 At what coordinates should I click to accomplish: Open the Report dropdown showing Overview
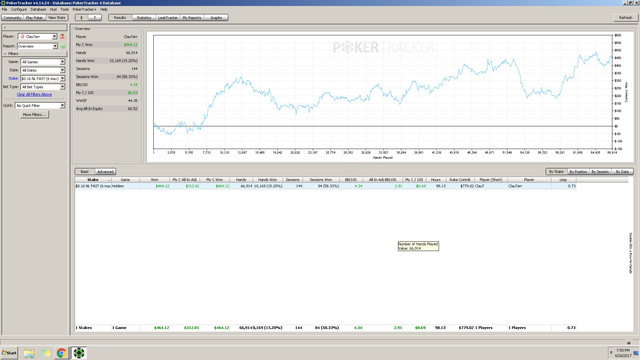click(x=37, y=46)
